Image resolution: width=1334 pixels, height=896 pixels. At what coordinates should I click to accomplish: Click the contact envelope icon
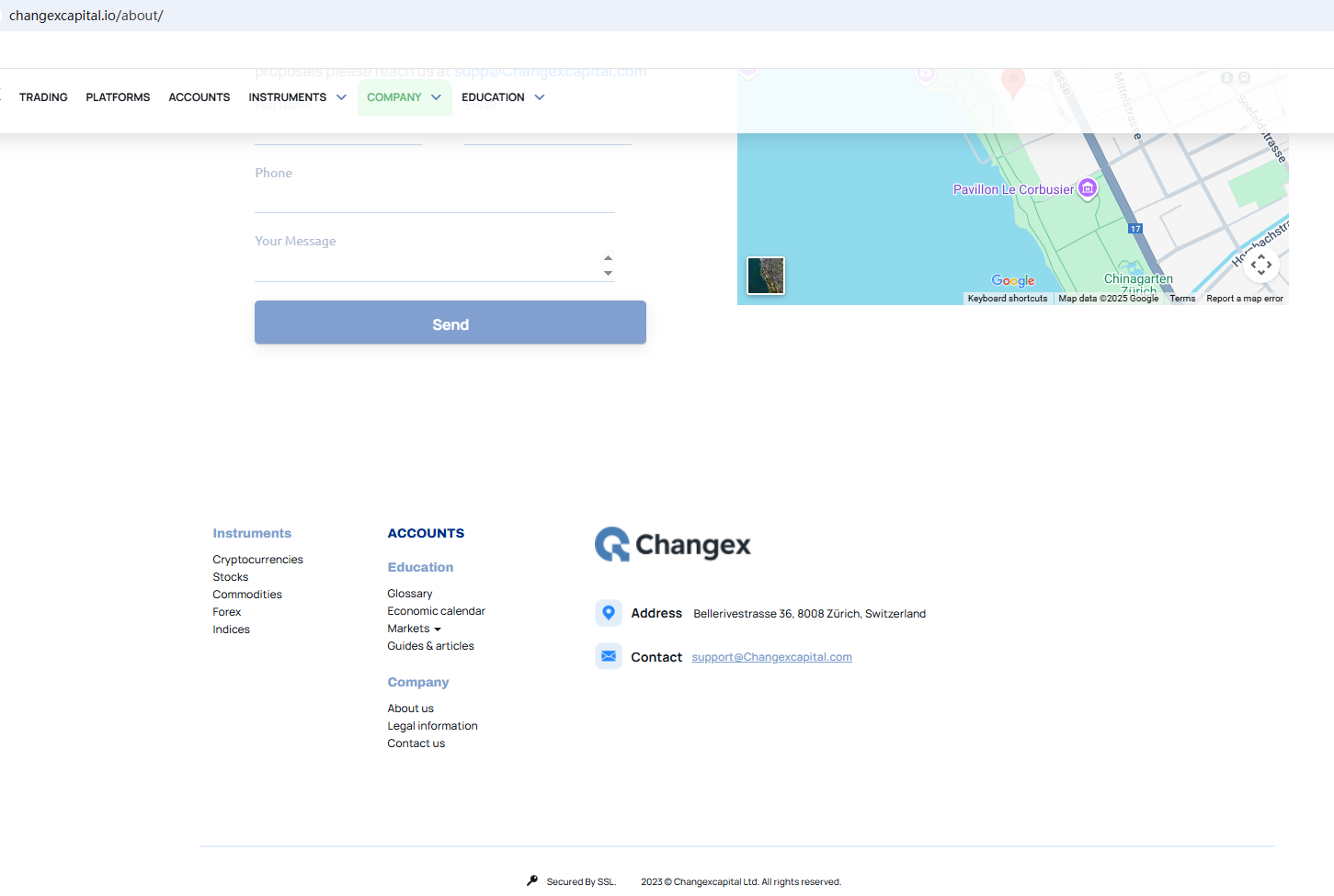[609, 656]
